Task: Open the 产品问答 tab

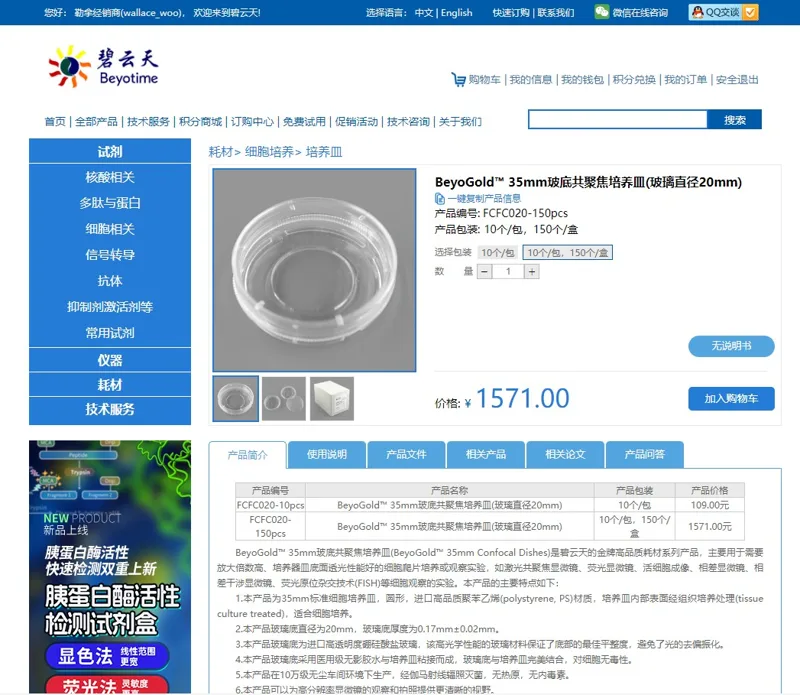Action: click(x=644, y=454)
